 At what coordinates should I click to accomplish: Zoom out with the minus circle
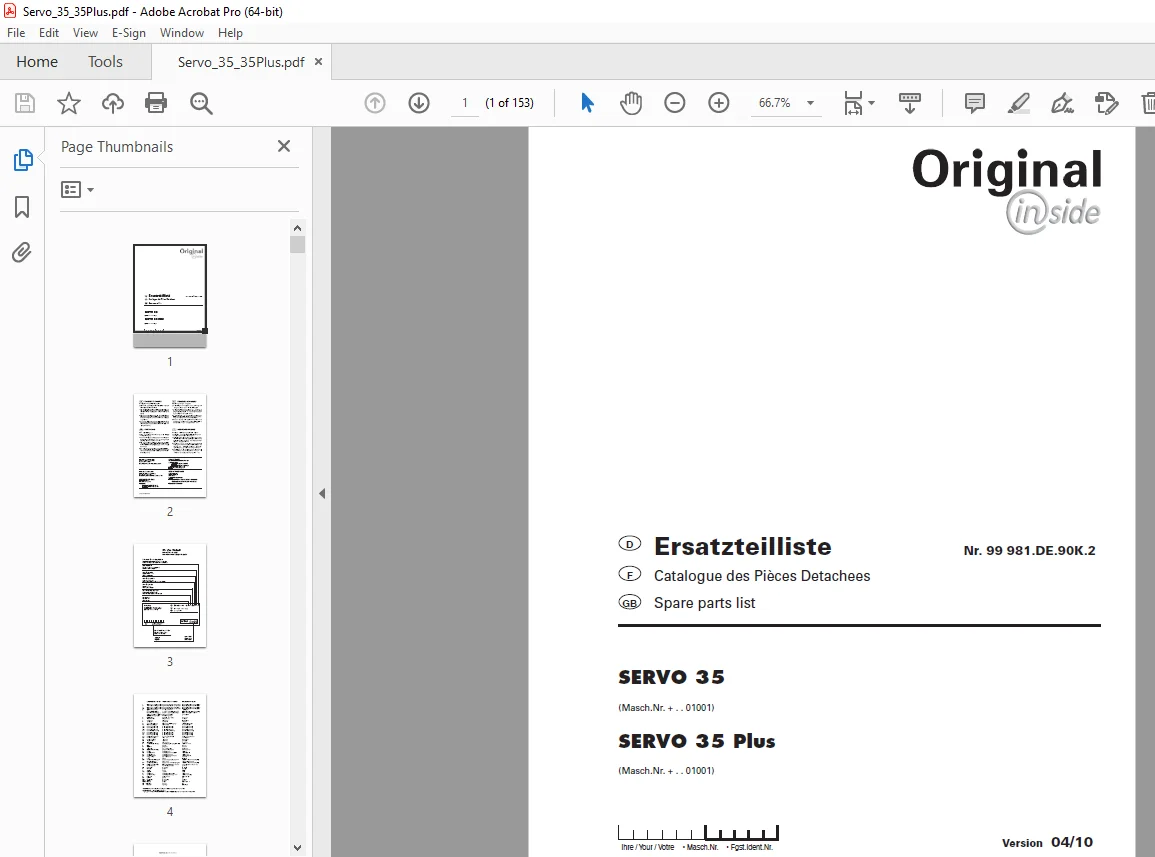(x=675, y=103)
